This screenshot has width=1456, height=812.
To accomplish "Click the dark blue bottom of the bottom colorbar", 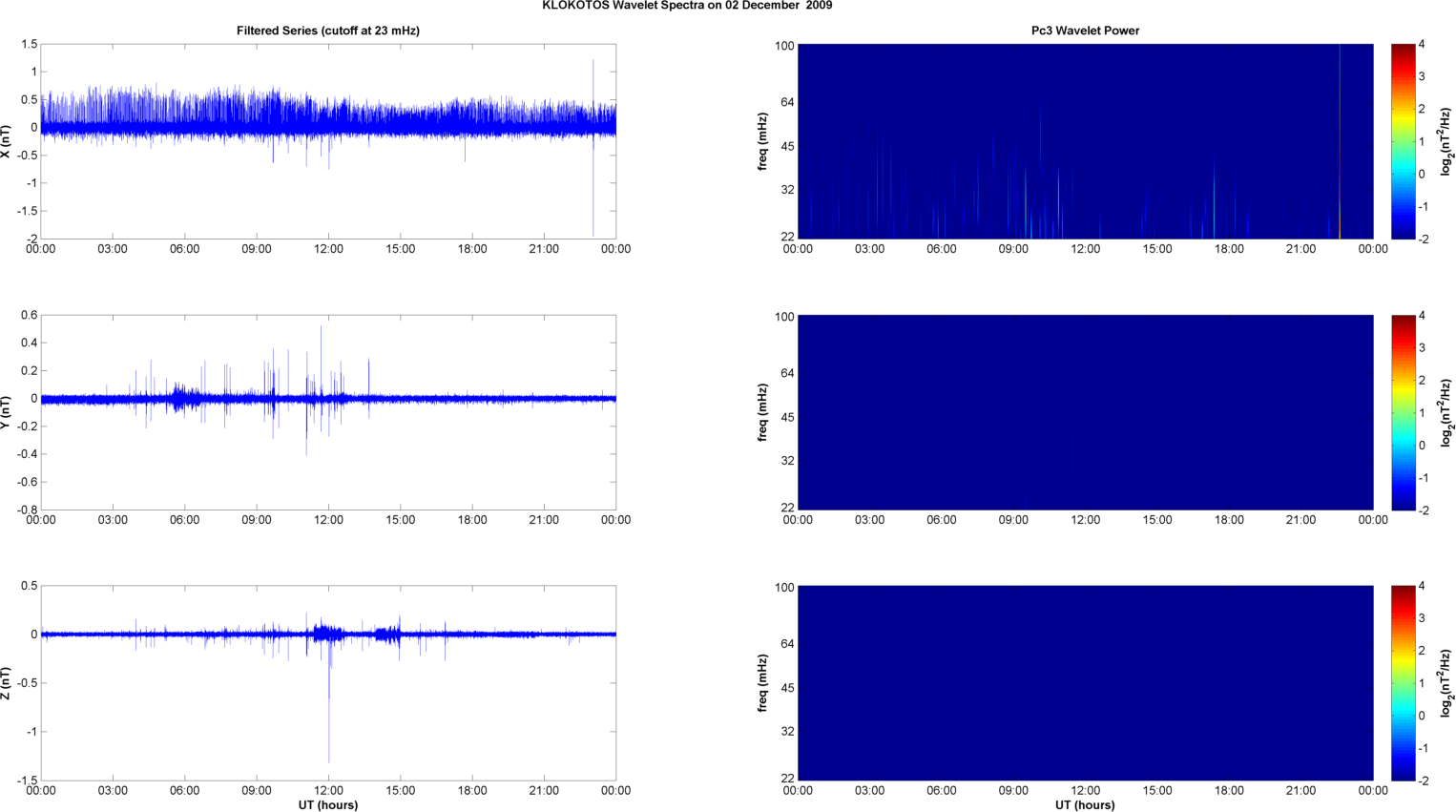I will [x=1403, y=774].
